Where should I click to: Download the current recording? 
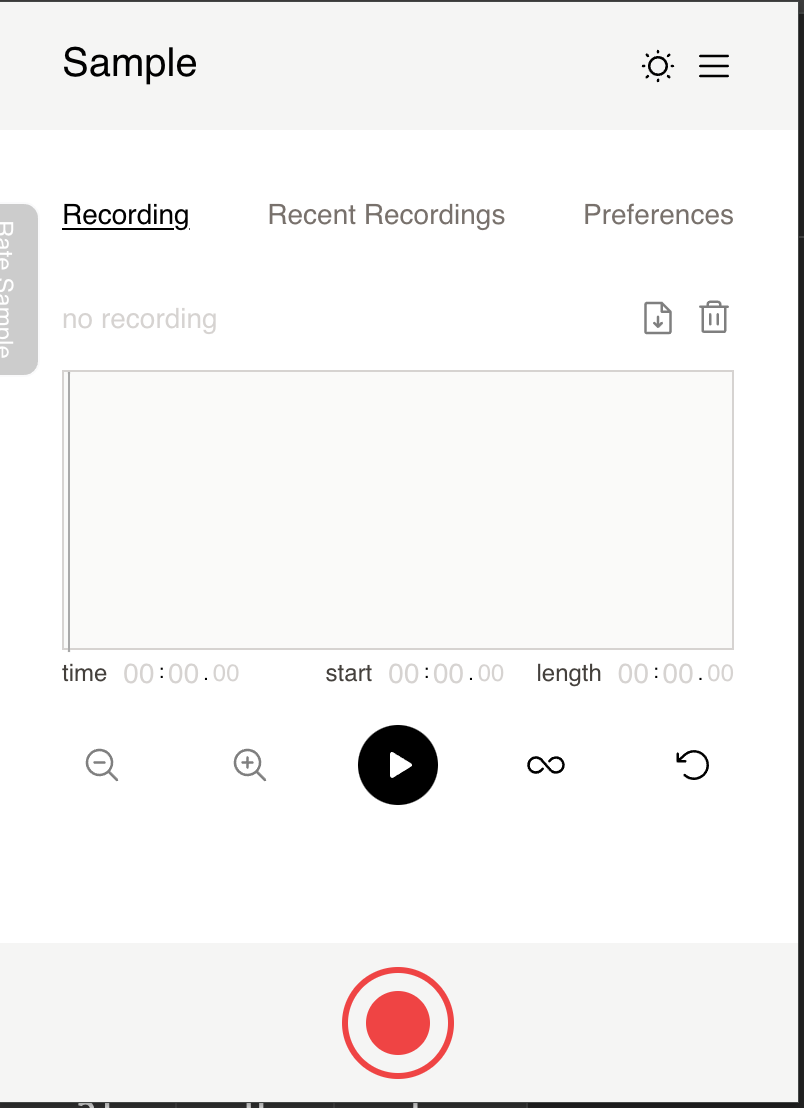(657, 317)
